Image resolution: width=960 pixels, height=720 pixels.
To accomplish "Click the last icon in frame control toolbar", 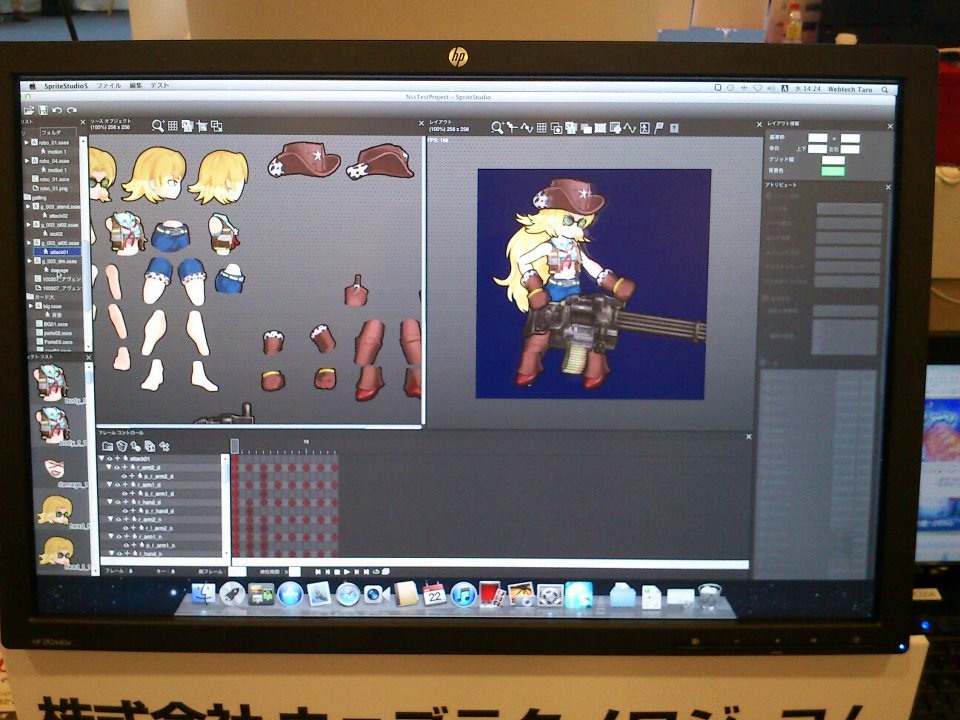I will pos(164,446).
